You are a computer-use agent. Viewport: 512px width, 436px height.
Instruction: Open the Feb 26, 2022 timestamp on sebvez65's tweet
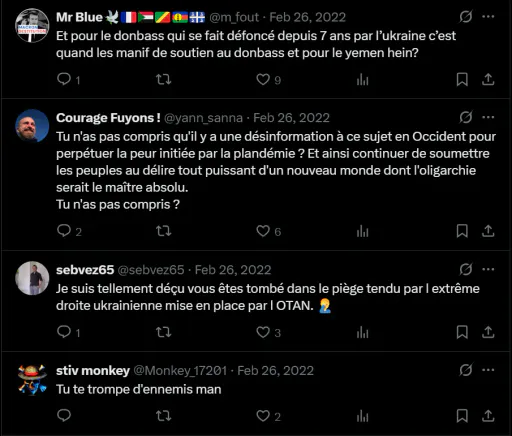point(233,270)
